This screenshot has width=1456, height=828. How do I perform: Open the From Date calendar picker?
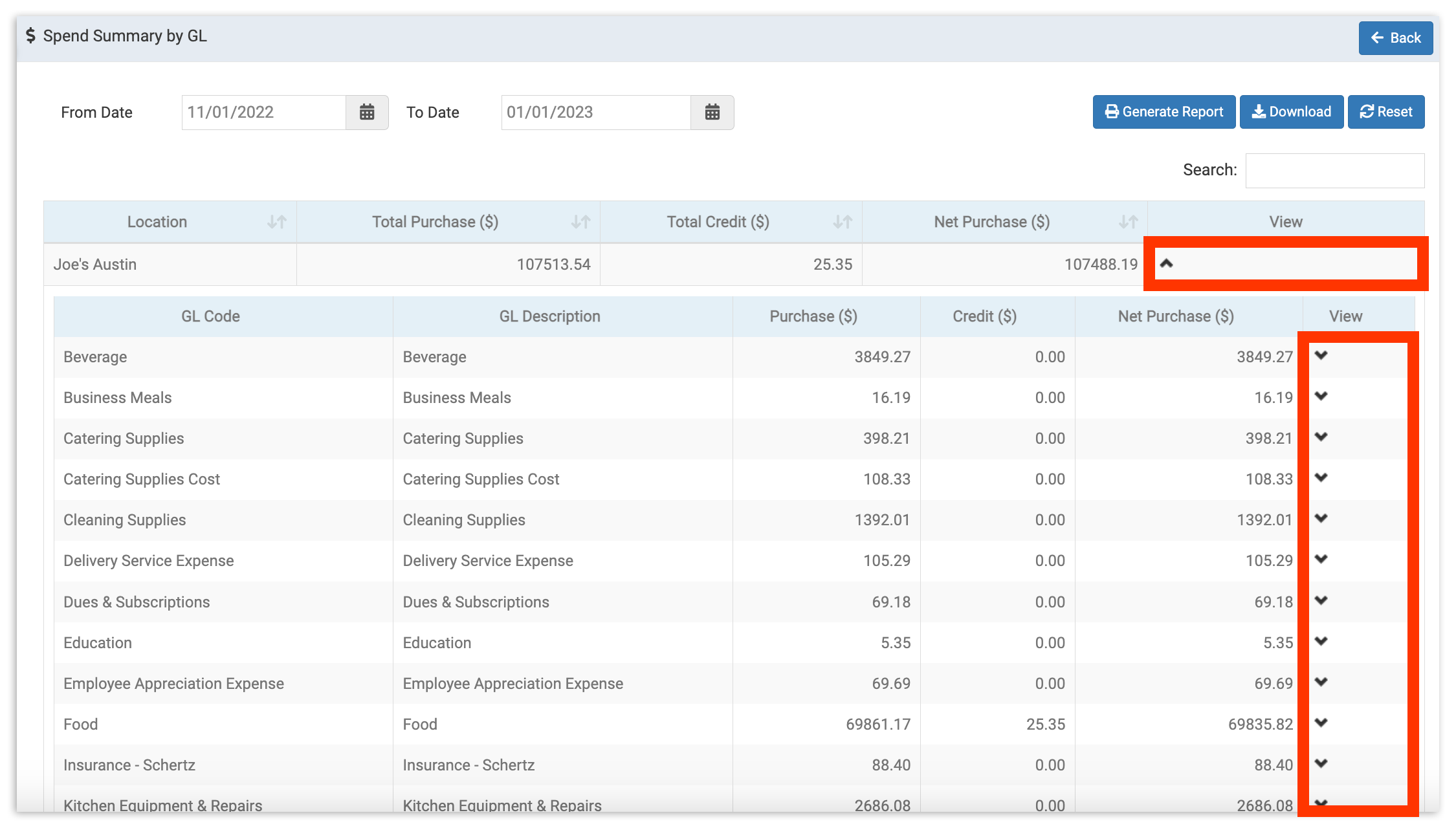pos(367,112)
